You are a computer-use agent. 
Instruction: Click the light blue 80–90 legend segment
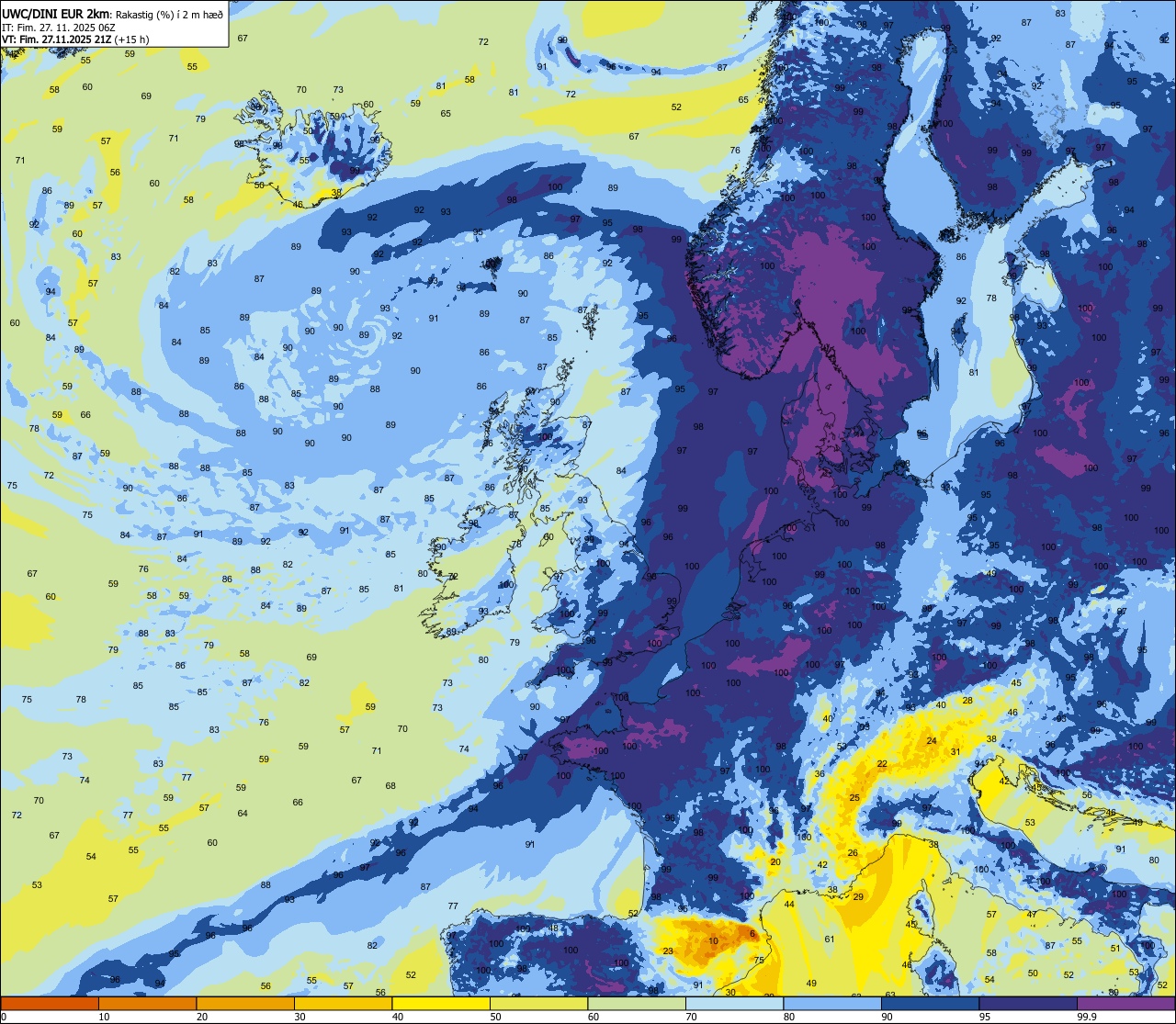(x=832, y=1003)
